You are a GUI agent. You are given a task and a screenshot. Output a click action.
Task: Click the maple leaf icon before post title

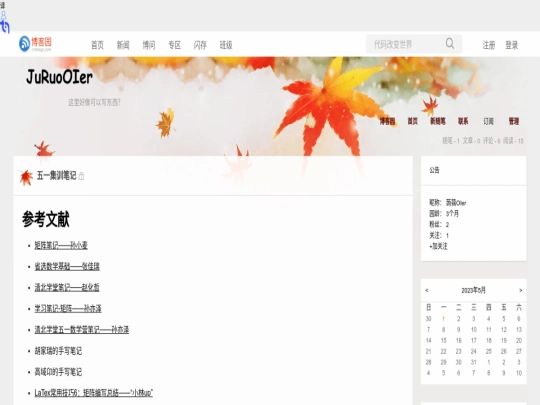click(x=26, y=177)
